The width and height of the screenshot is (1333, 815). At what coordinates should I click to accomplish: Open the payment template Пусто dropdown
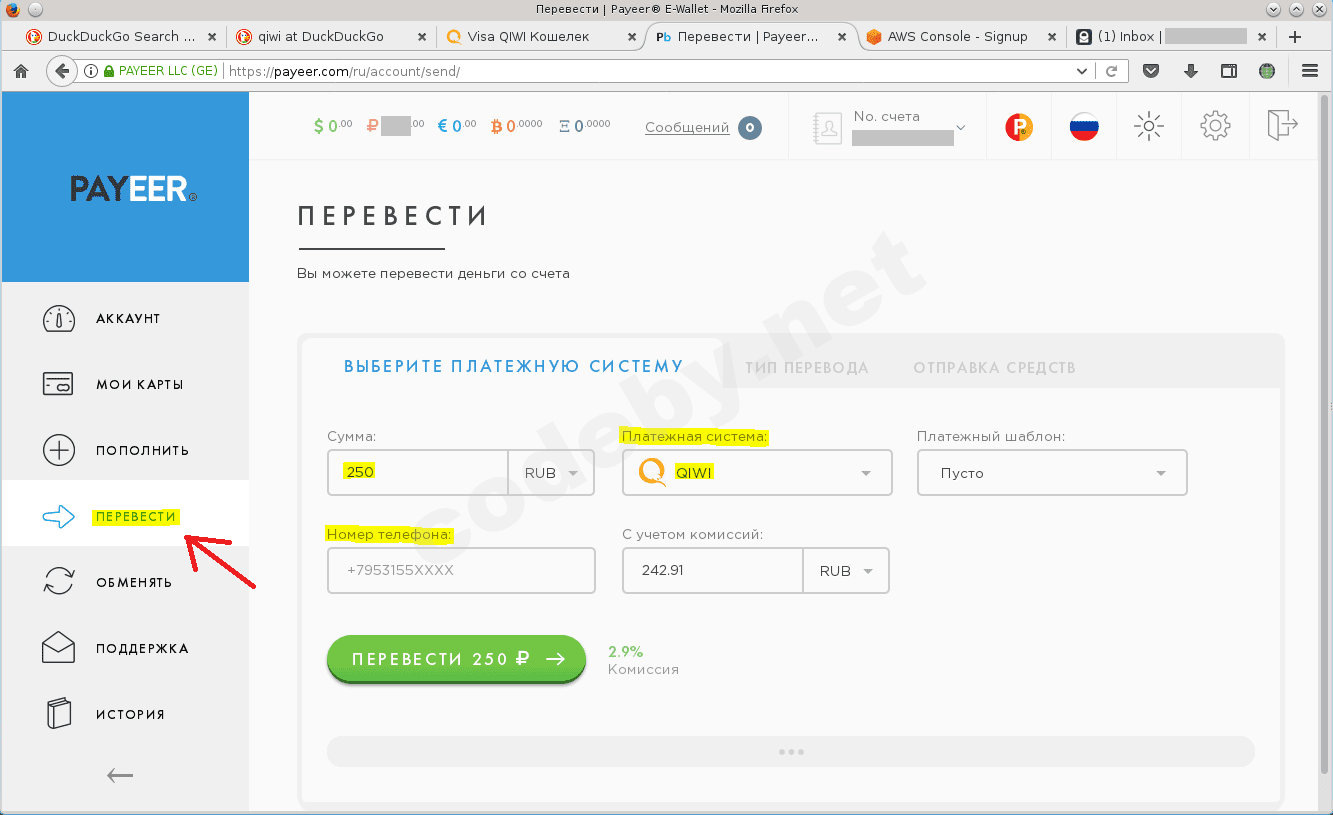1052,473
